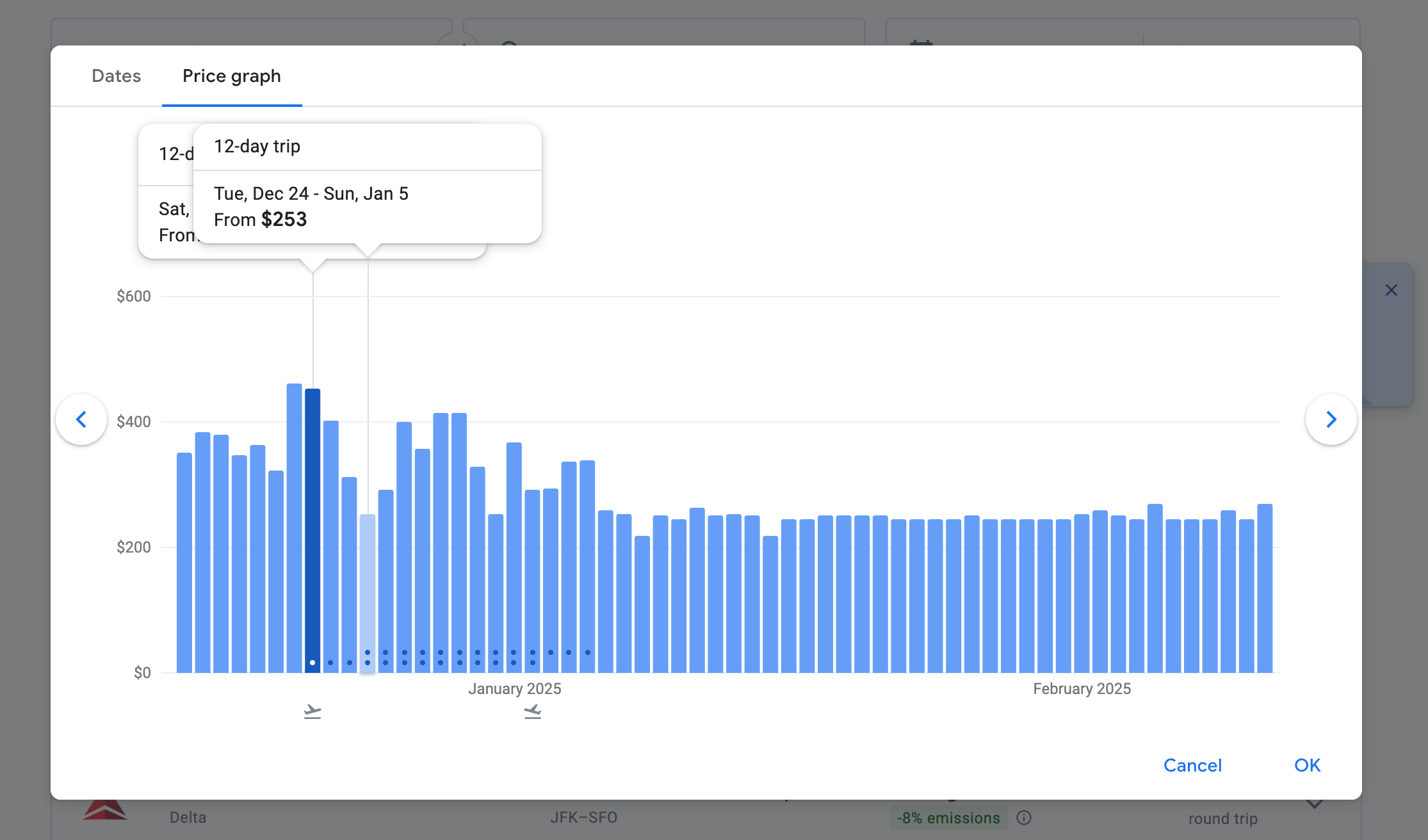The width and height of the screenshot is (1428, 840).
Task: Click the '-8% emissions' badge
Action: pos(948,817)
